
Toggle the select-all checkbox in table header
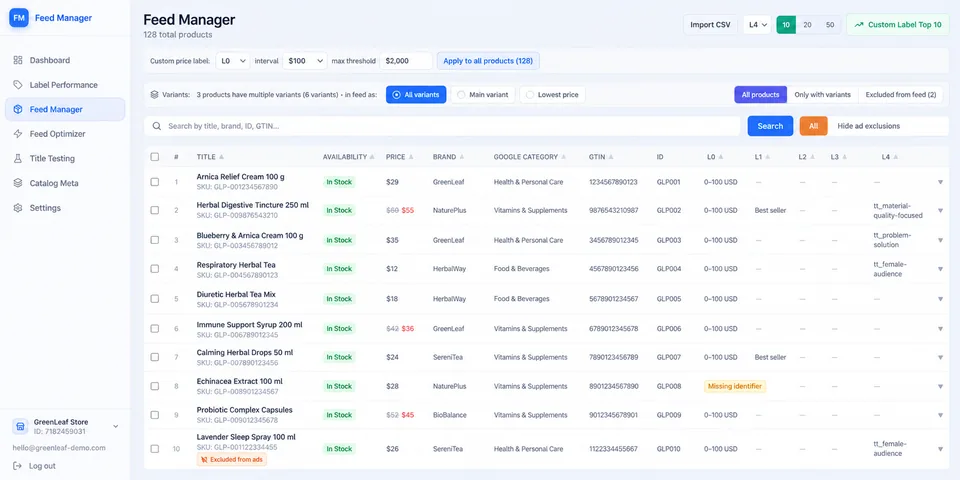tap(155, 157)
